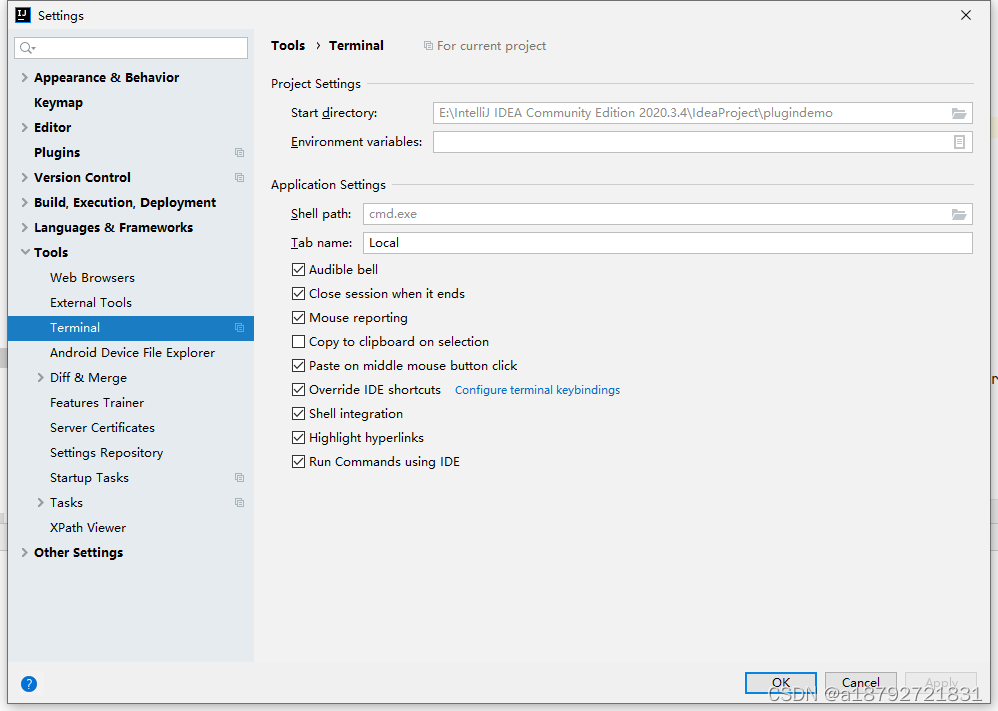Select External Tools in the settings tree
The width and height of the screenshot is (998, 711).
[91, 303]
